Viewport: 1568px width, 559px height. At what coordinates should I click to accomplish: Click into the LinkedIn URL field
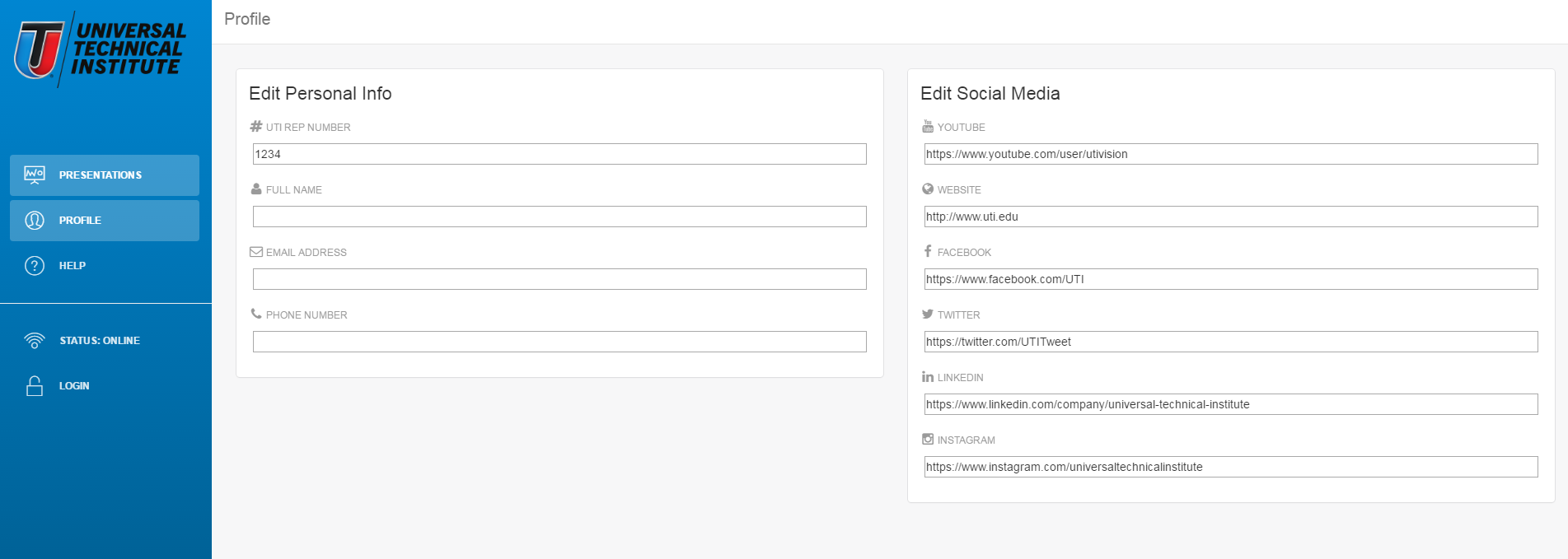point(1231,404)
